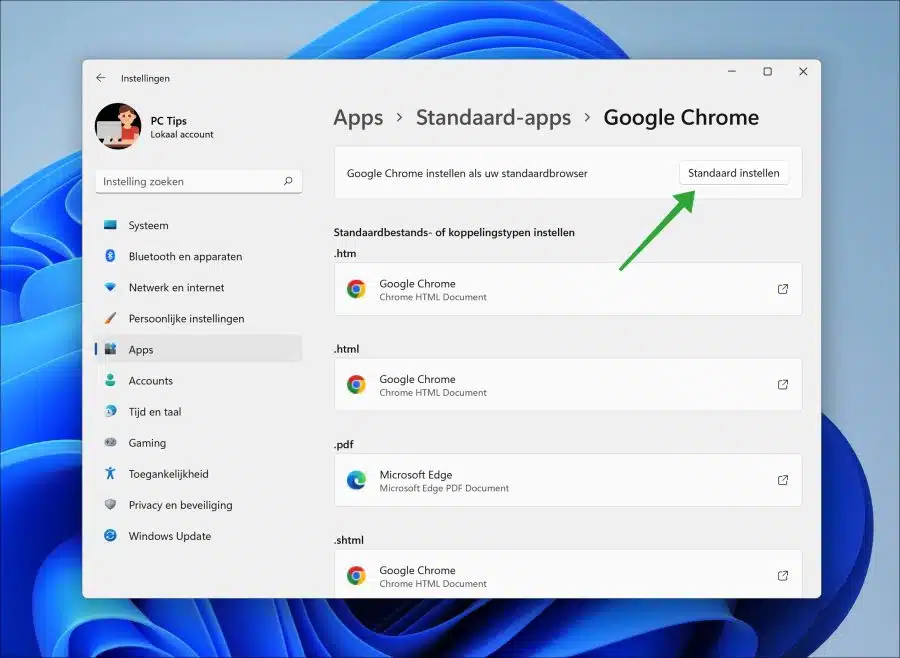Minimize the Instellingen window
This screenshot has height=658, width=900.
coord(732,72)
